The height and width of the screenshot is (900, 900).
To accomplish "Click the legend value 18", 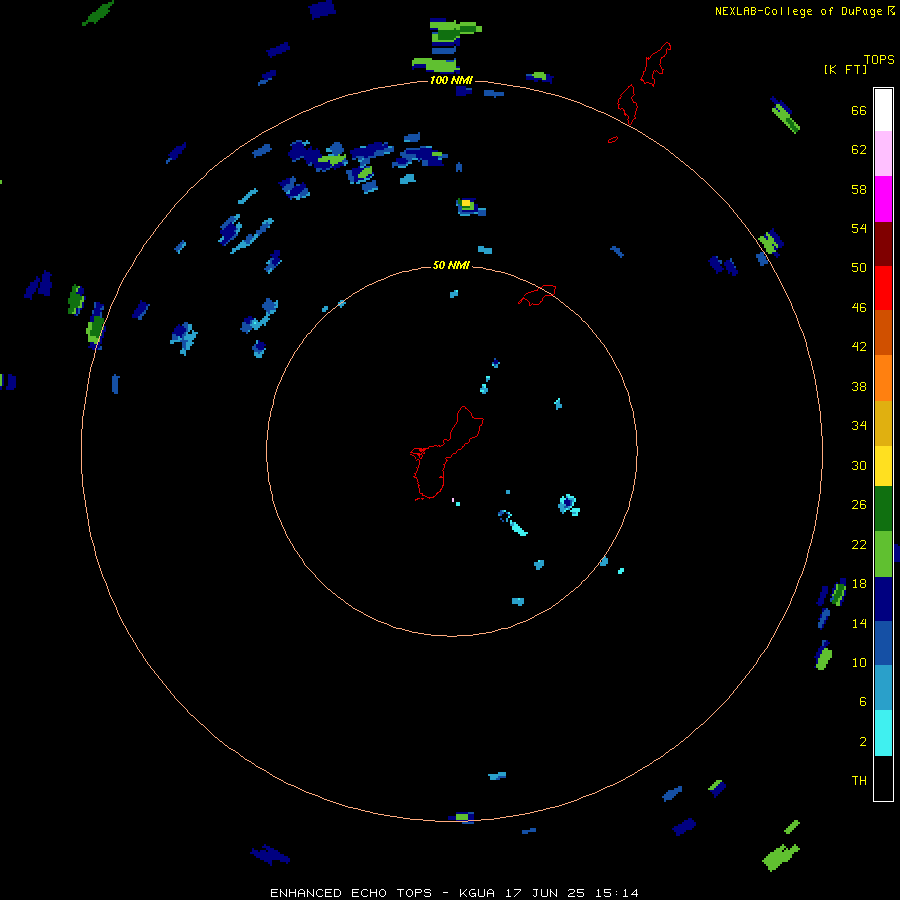I will pos(859,584).
